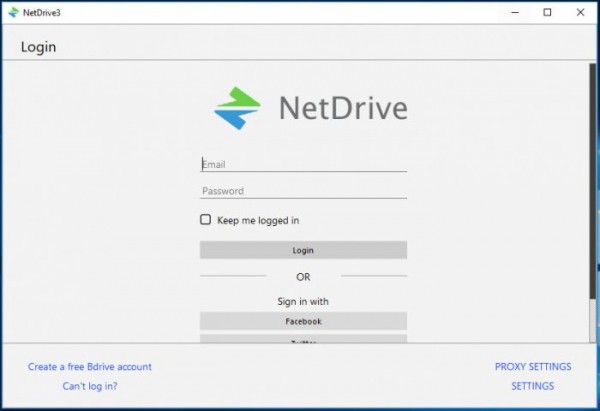Click the Login button
The width and height of the screenshot is (600, 411).
coord(303,250)
